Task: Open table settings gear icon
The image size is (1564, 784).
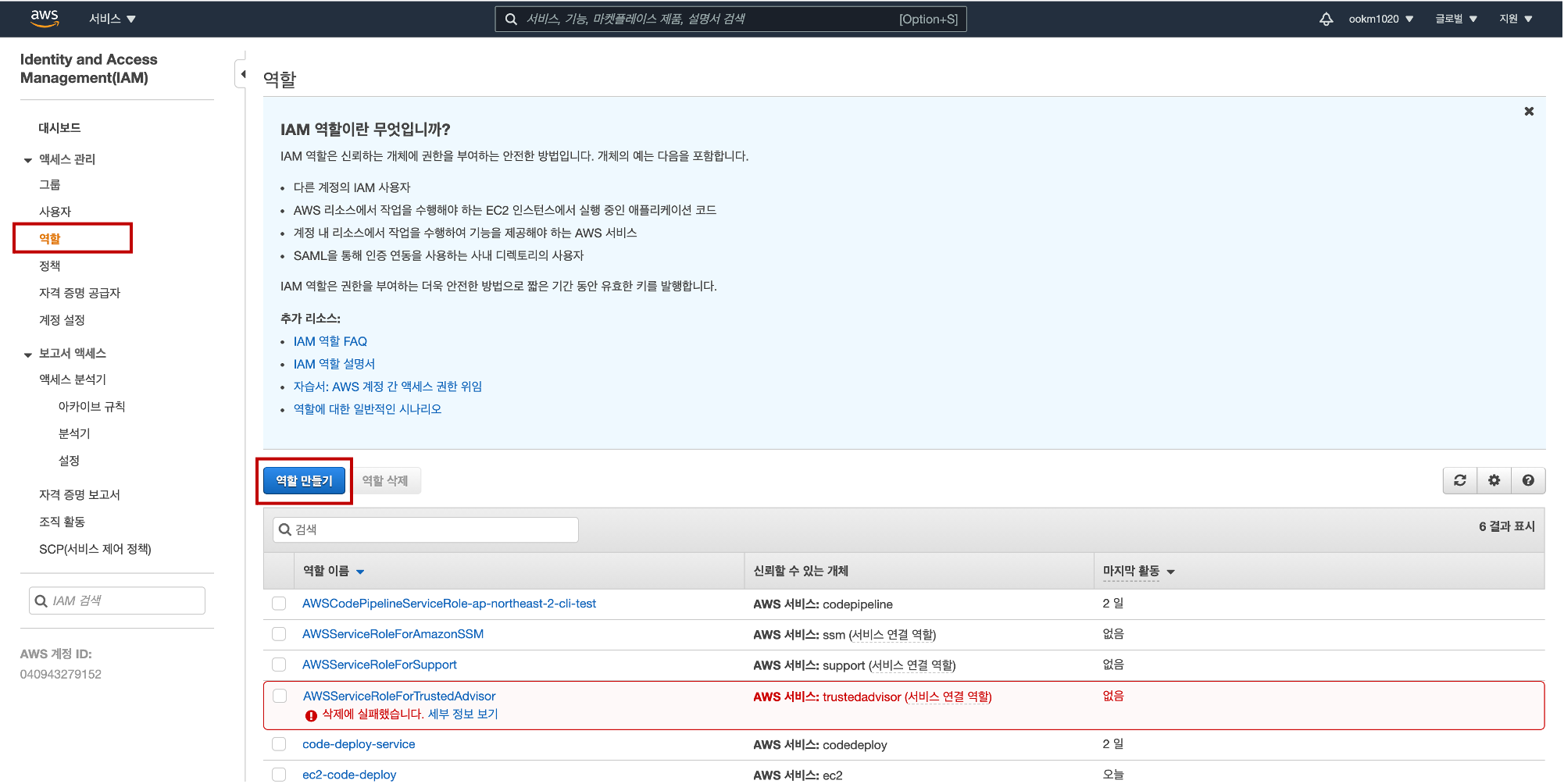Action: [1494, 480]
